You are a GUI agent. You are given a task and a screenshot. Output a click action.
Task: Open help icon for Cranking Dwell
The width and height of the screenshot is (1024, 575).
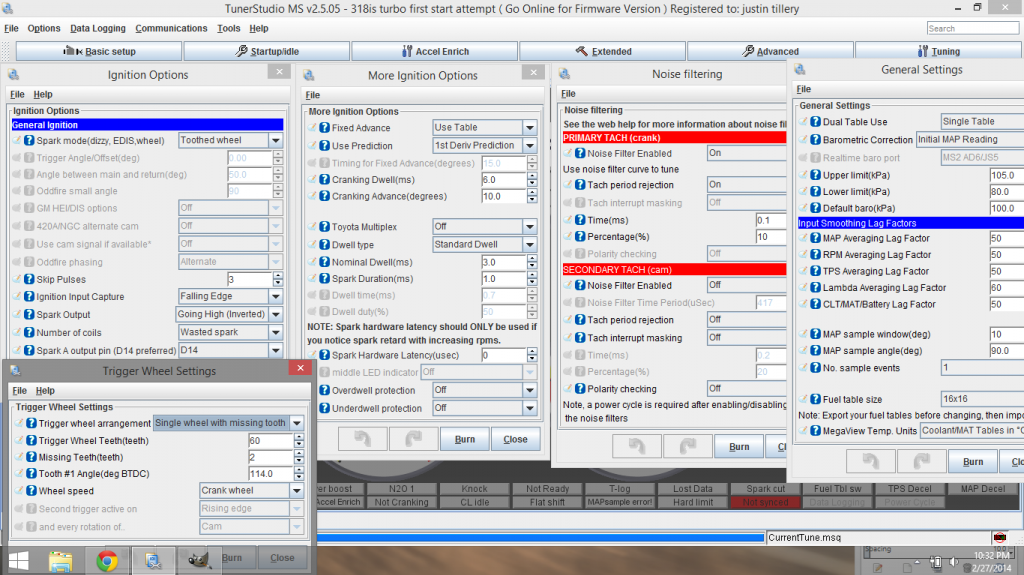[x=324, y=179]
